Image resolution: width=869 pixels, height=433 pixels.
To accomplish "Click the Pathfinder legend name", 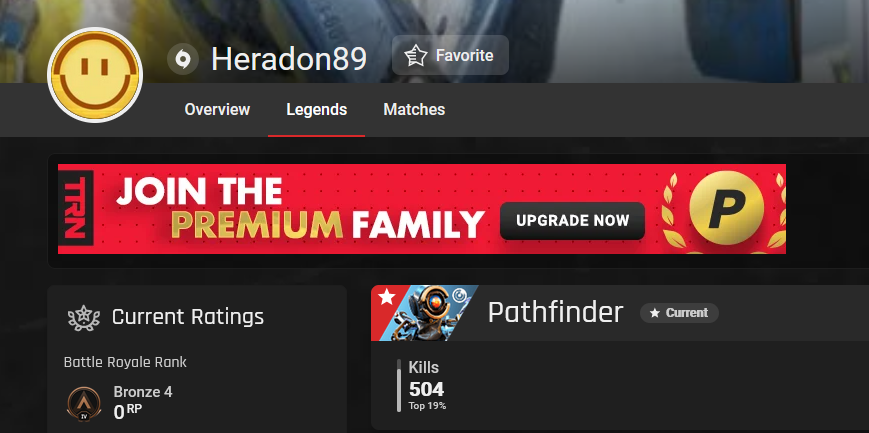I will (x=555, y=312).
